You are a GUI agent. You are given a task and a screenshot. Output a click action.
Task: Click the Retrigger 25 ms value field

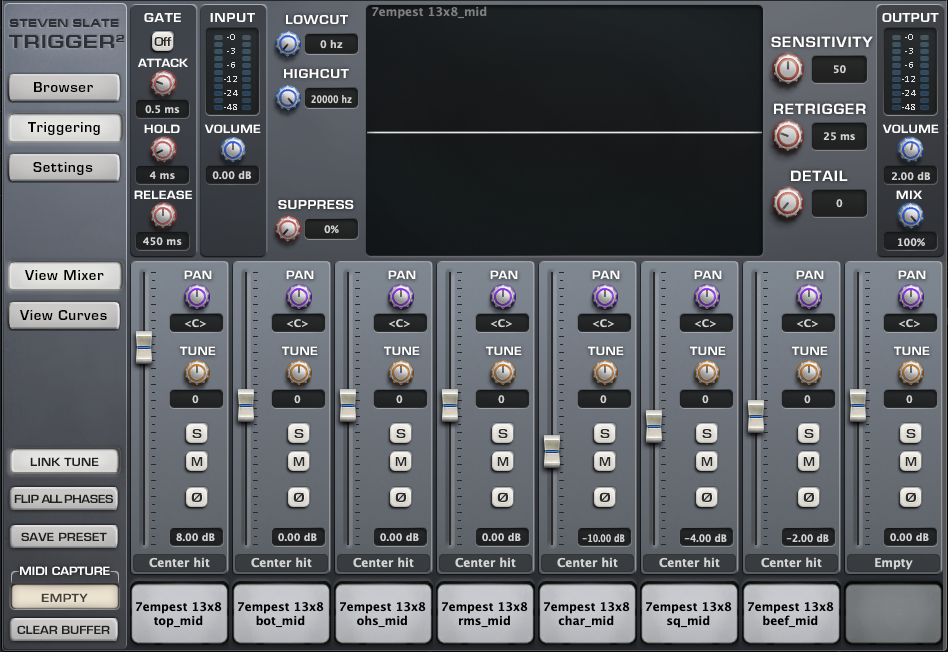pyautogui.click(x=839, y=137)
